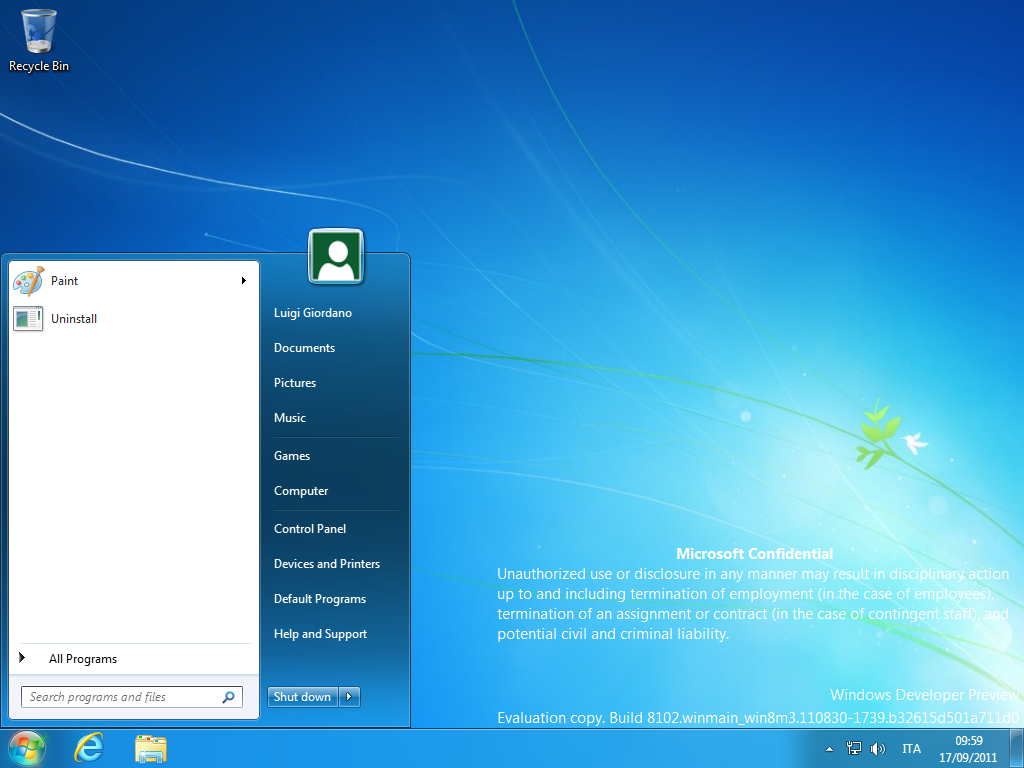This screenshot has width=1024, height=768.
Task: Open the network status tray icon
Action: (x=854, y=748)
